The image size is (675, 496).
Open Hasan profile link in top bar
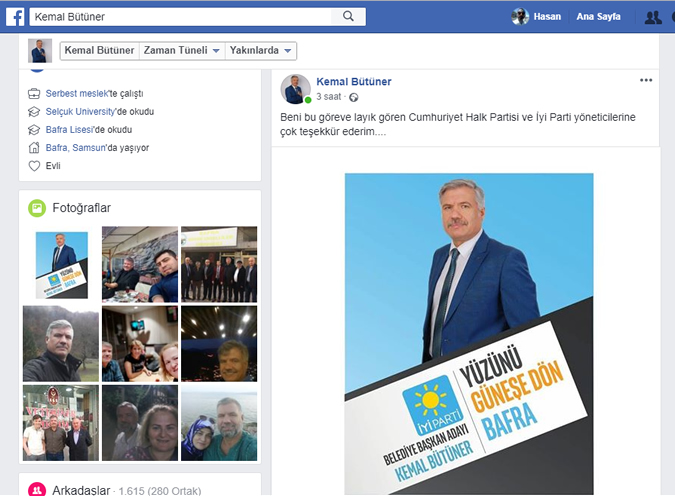(x=547, y=17)
